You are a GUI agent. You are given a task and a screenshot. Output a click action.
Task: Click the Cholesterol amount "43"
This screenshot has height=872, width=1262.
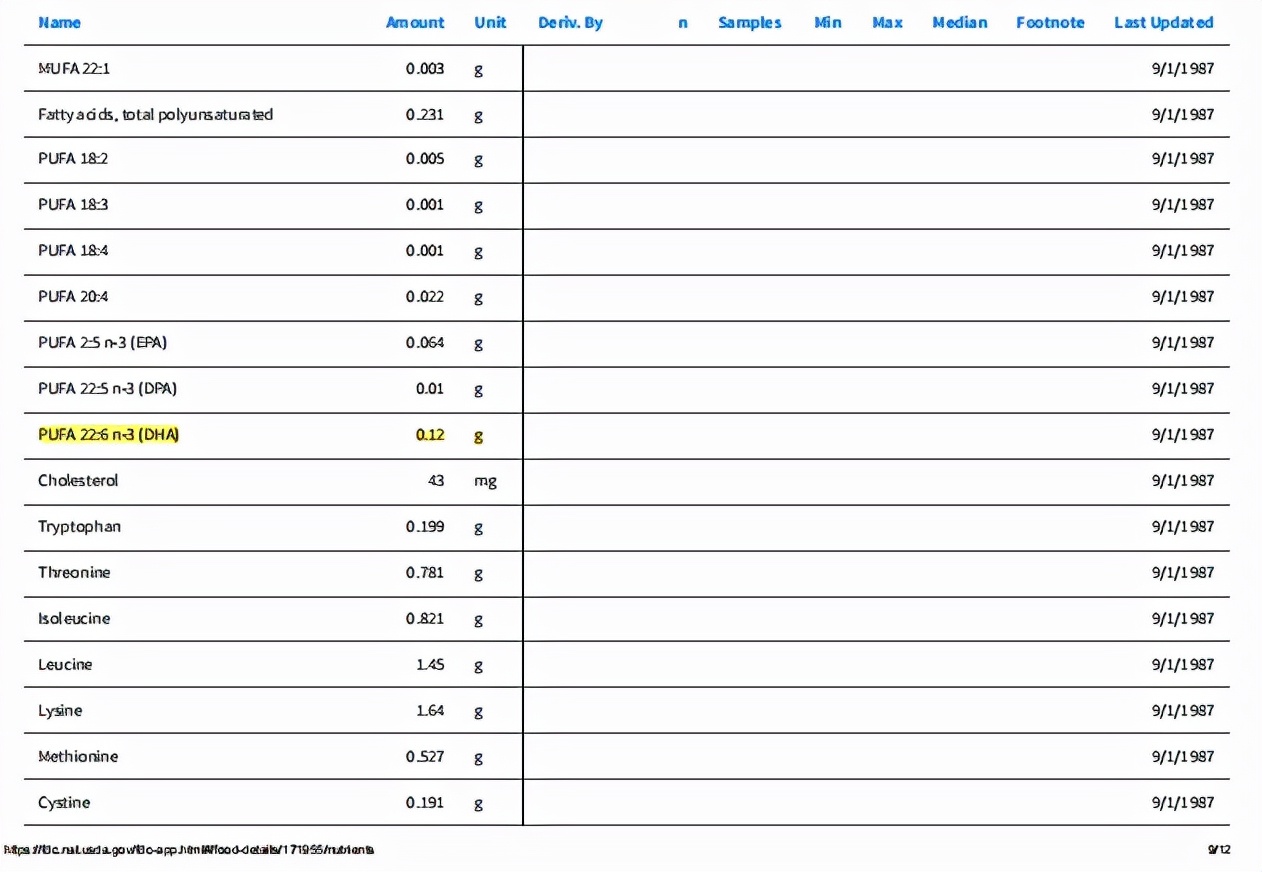(x=436, y=480)
